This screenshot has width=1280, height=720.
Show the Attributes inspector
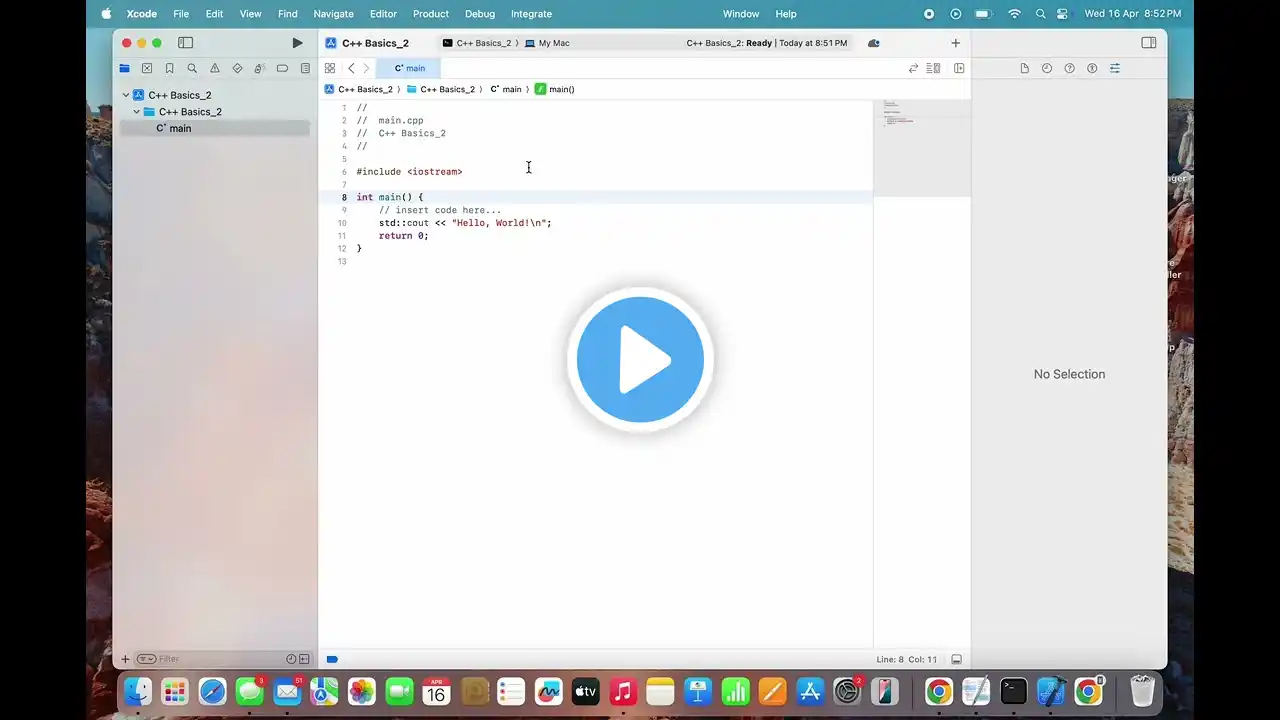pos(1115,68)
